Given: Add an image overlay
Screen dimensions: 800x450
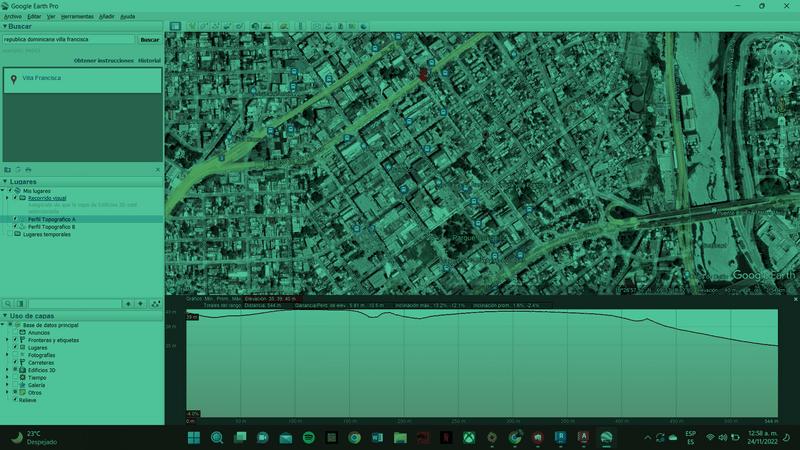Looking at the screenshot, I should pos(227,26).
